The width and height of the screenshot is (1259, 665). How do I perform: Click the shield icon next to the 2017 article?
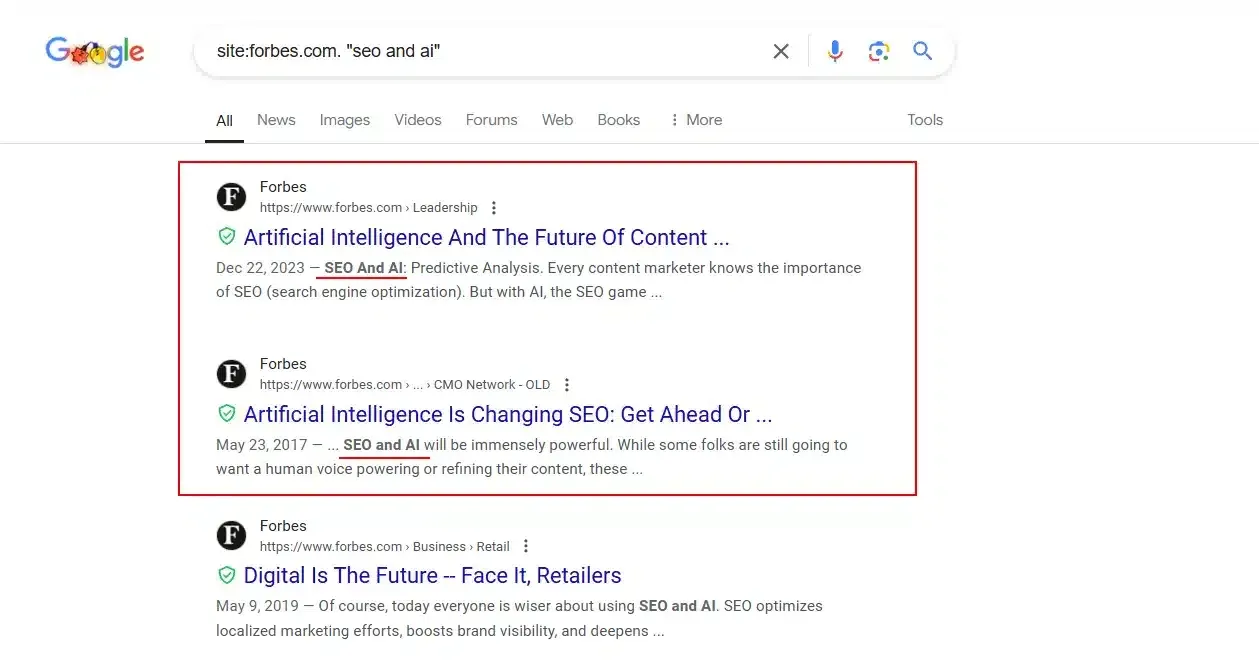(227, 413)
